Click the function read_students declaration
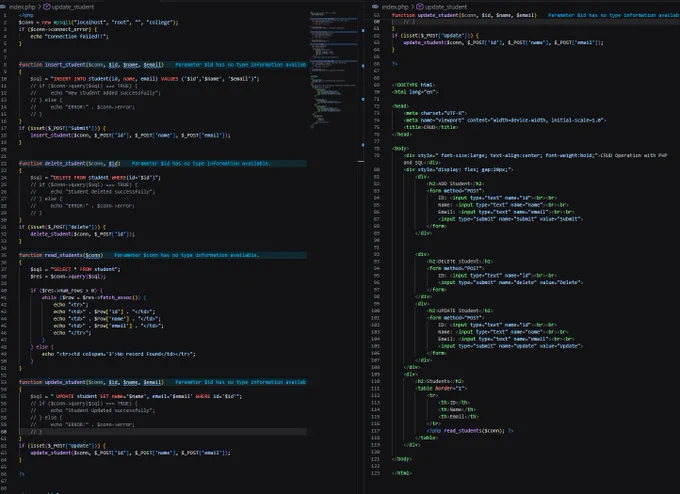 coord(61,255)
